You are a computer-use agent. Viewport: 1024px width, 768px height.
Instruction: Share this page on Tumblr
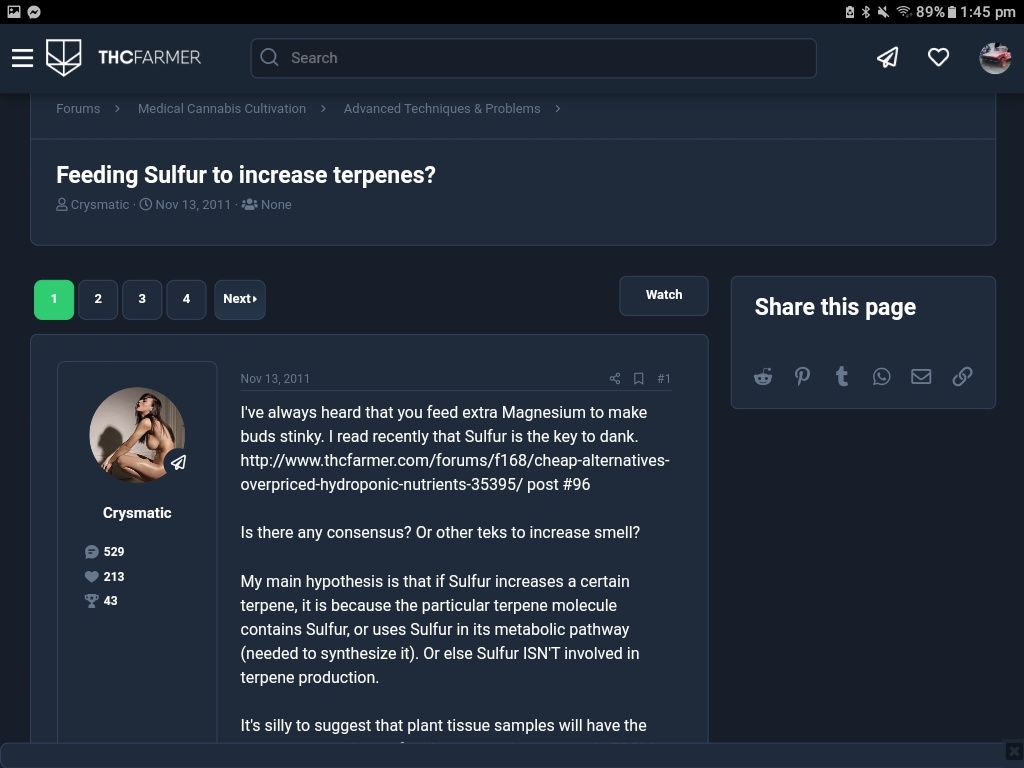click(842, 376)
